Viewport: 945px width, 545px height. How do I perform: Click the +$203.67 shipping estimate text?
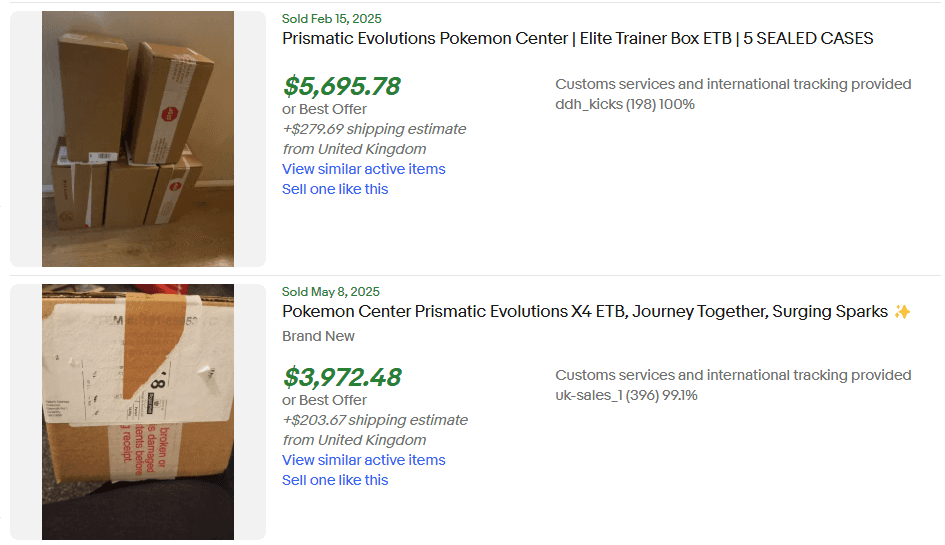click(x=375, y=420)
